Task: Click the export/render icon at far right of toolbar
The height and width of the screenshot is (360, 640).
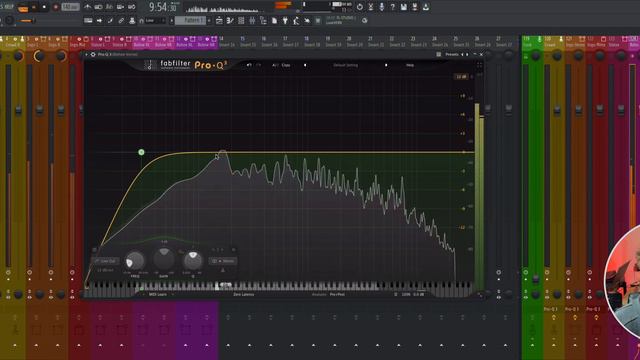Action: (x=425, y=7)
